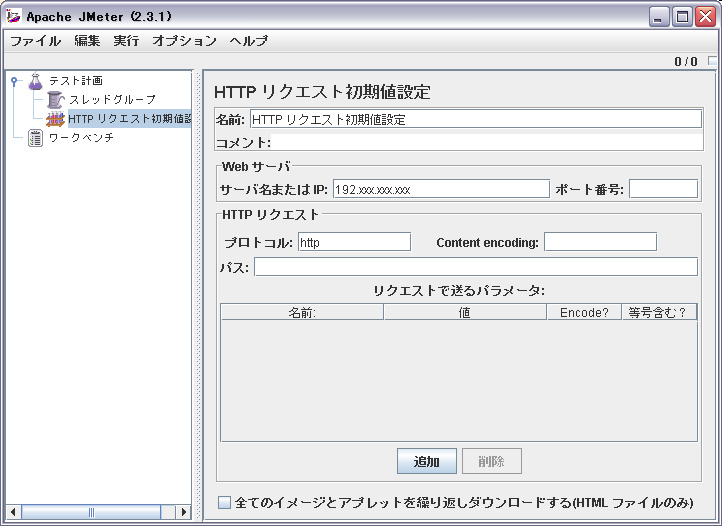Viewport: 722px width, 526px height.
Task: Click the thread group spool icon
Action: (55, 100)
